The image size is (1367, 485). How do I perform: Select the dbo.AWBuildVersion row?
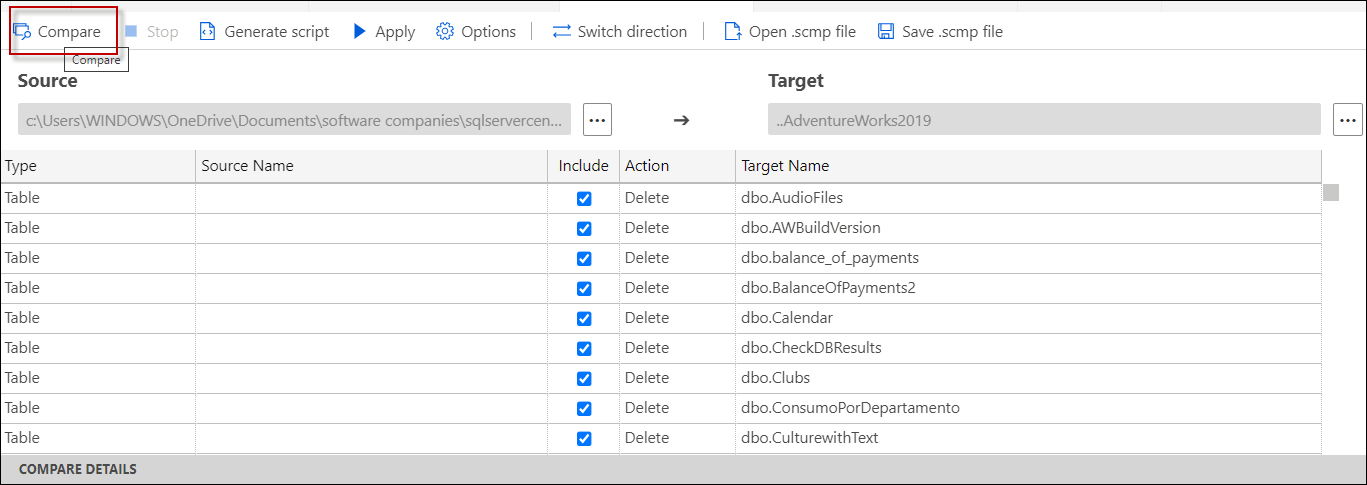coord(810,228)
